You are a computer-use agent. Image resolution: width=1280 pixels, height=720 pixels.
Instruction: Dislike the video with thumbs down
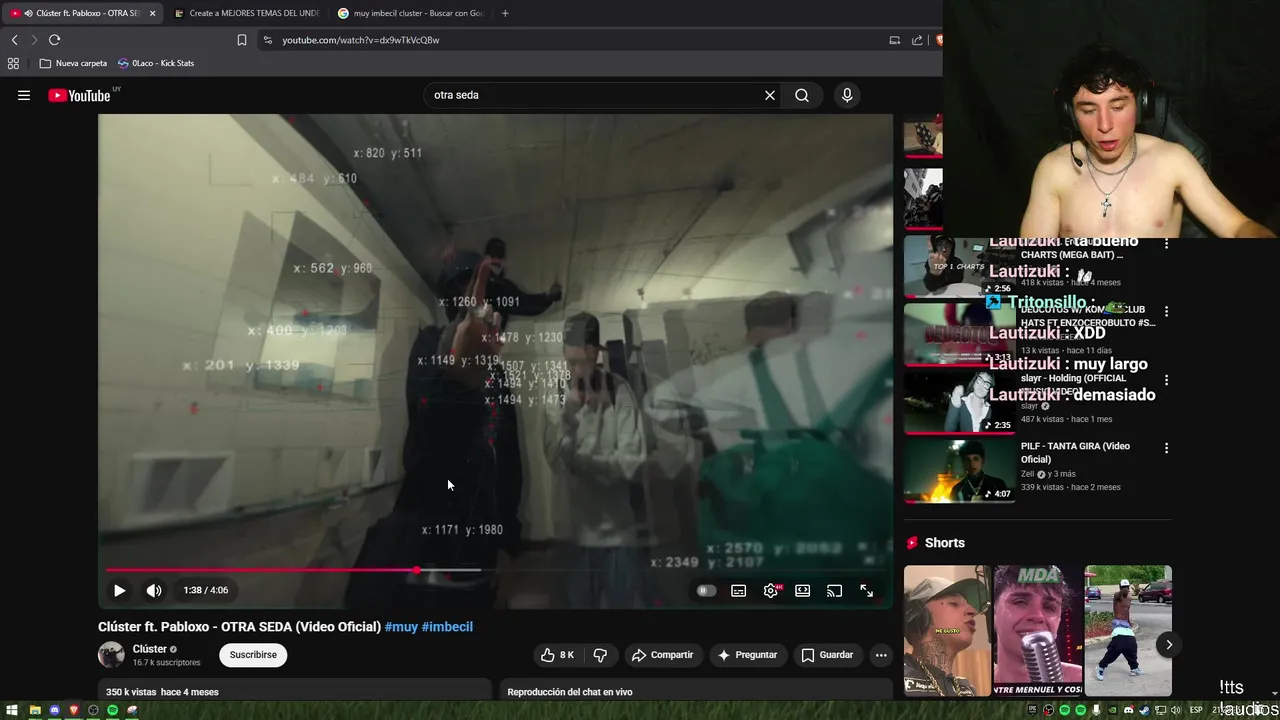coord(600,655)
